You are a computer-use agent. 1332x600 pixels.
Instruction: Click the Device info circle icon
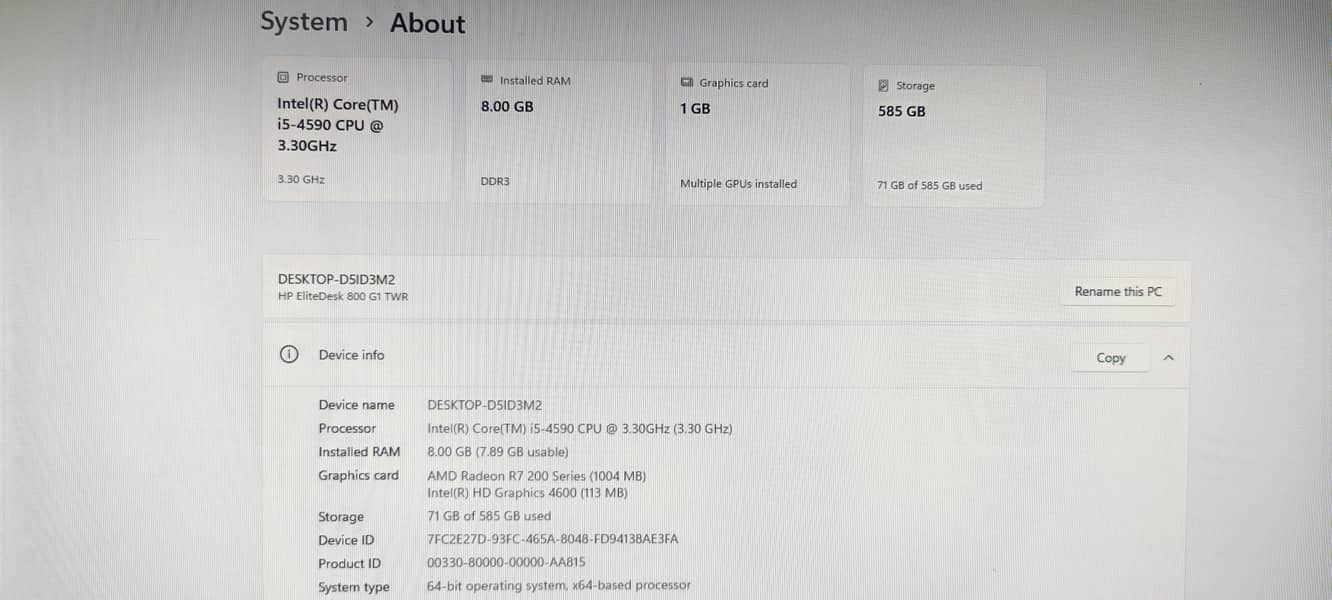point(289,354)
